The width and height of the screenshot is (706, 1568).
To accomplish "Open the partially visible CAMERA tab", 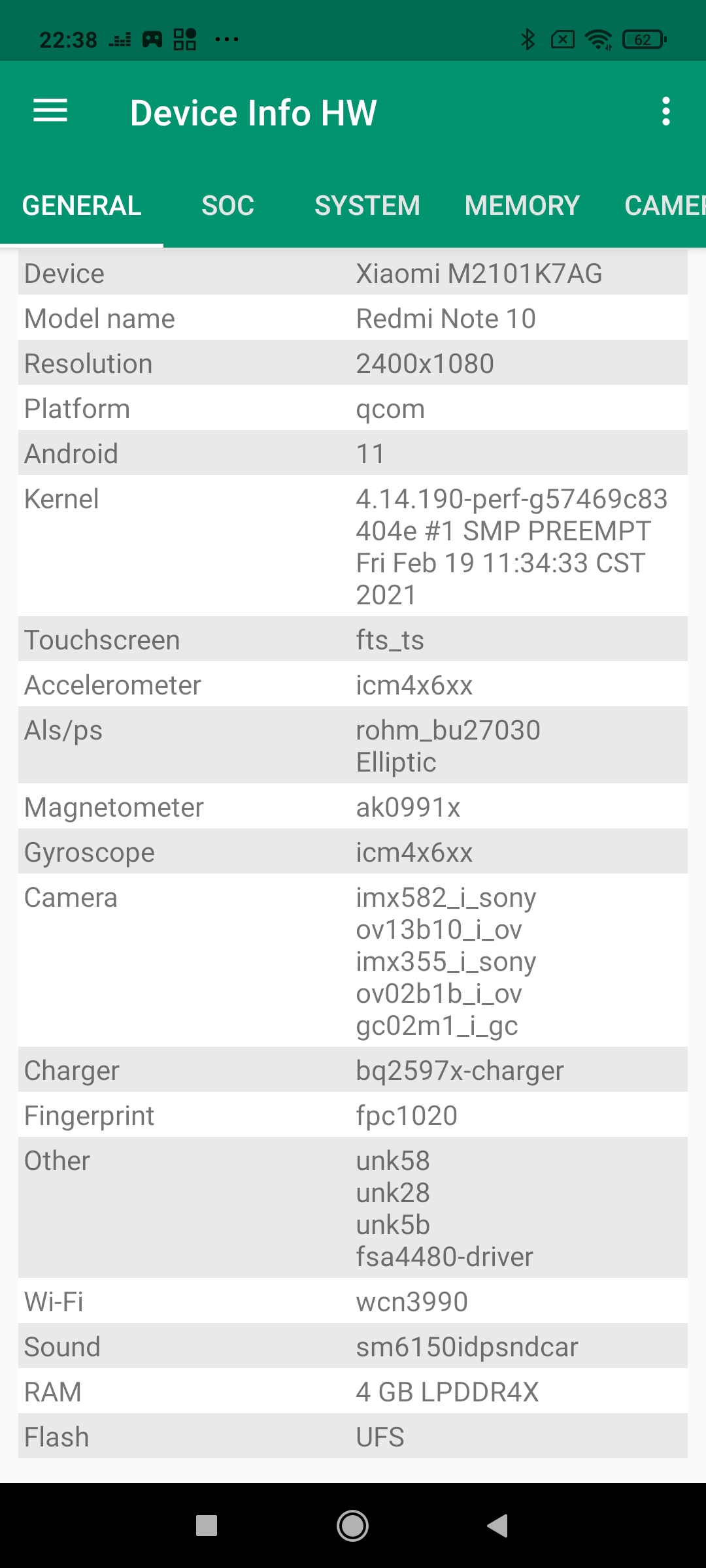I will pyautogui.click(x=664, y=206).
